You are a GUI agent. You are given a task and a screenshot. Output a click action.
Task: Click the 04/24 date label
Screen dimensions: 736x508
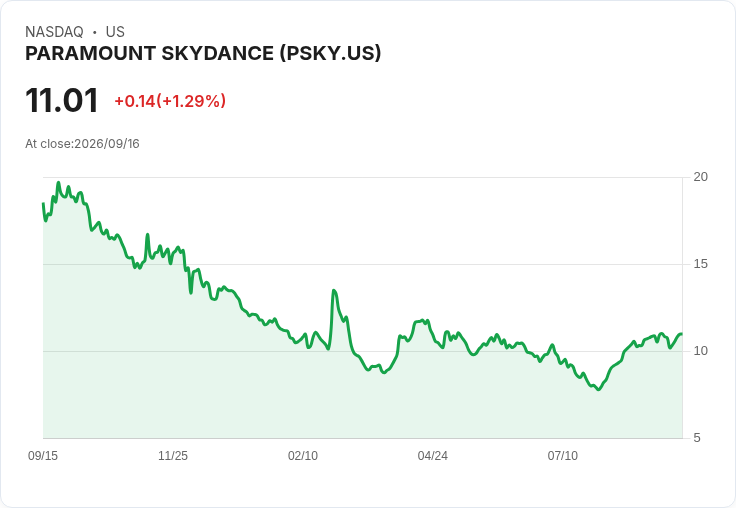pyautogui.click(x=432, y=455)
